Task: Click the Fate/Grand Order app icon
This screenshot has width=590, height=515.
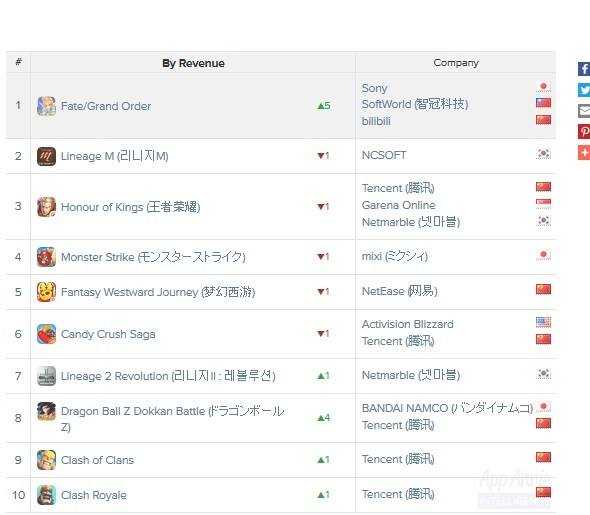Action: click(x=46, y=106)
